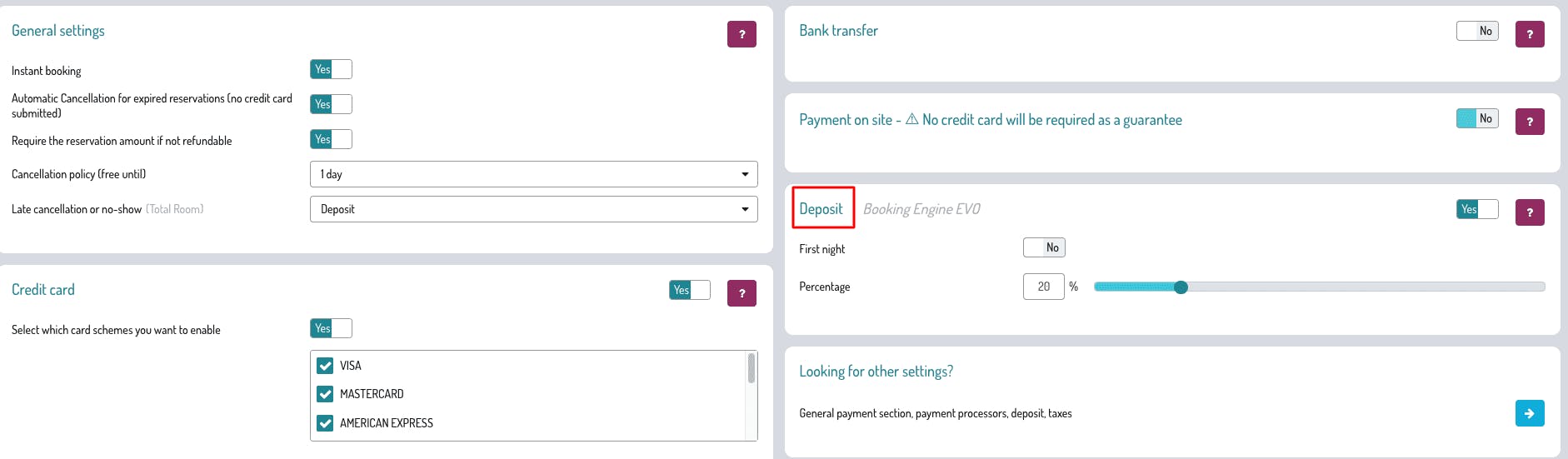Click the Percentage value input field
Screen dimensions: 1568x459
click(x=1043, y=287)
